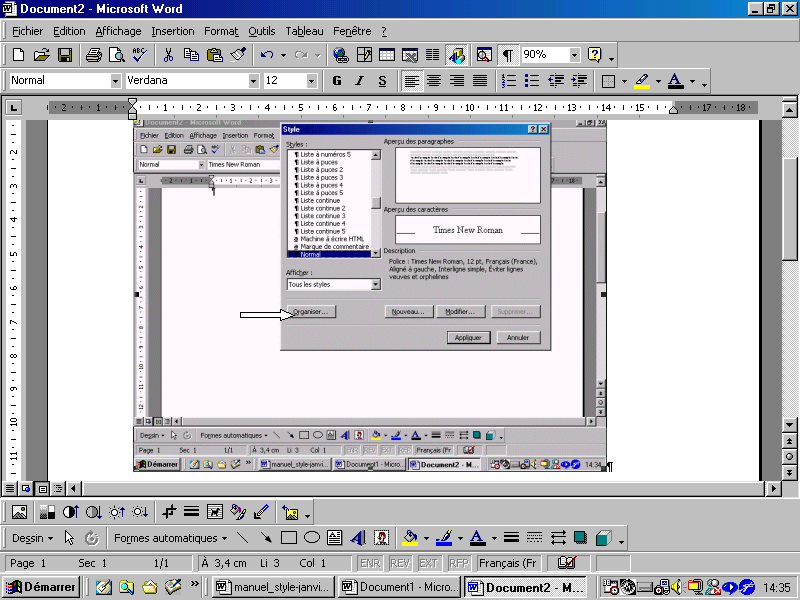Insert a text box from Drawing toolbar
Image resolution: width=800 pixels, height=600 pixels.
[x=335, y=538]
